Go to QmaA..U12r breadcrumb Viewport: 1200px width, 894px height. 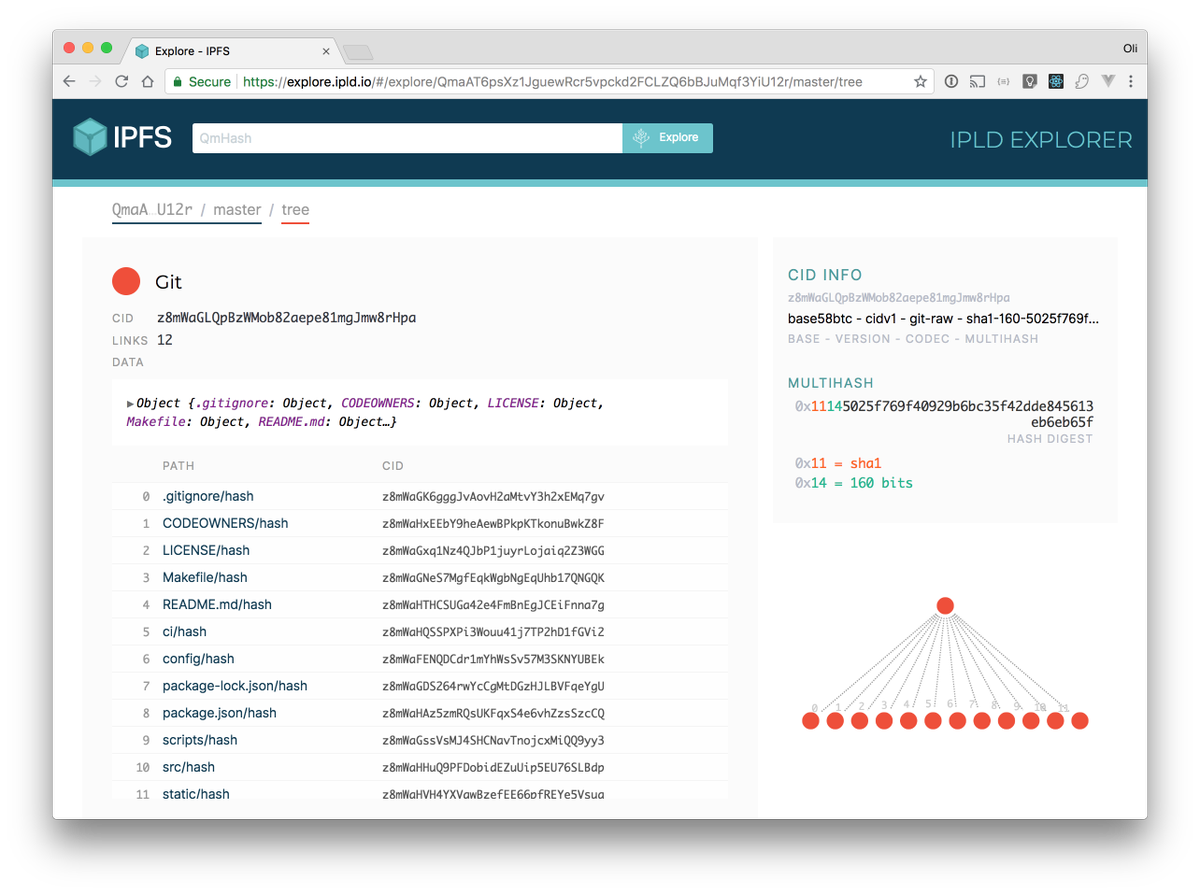(154, 210)
